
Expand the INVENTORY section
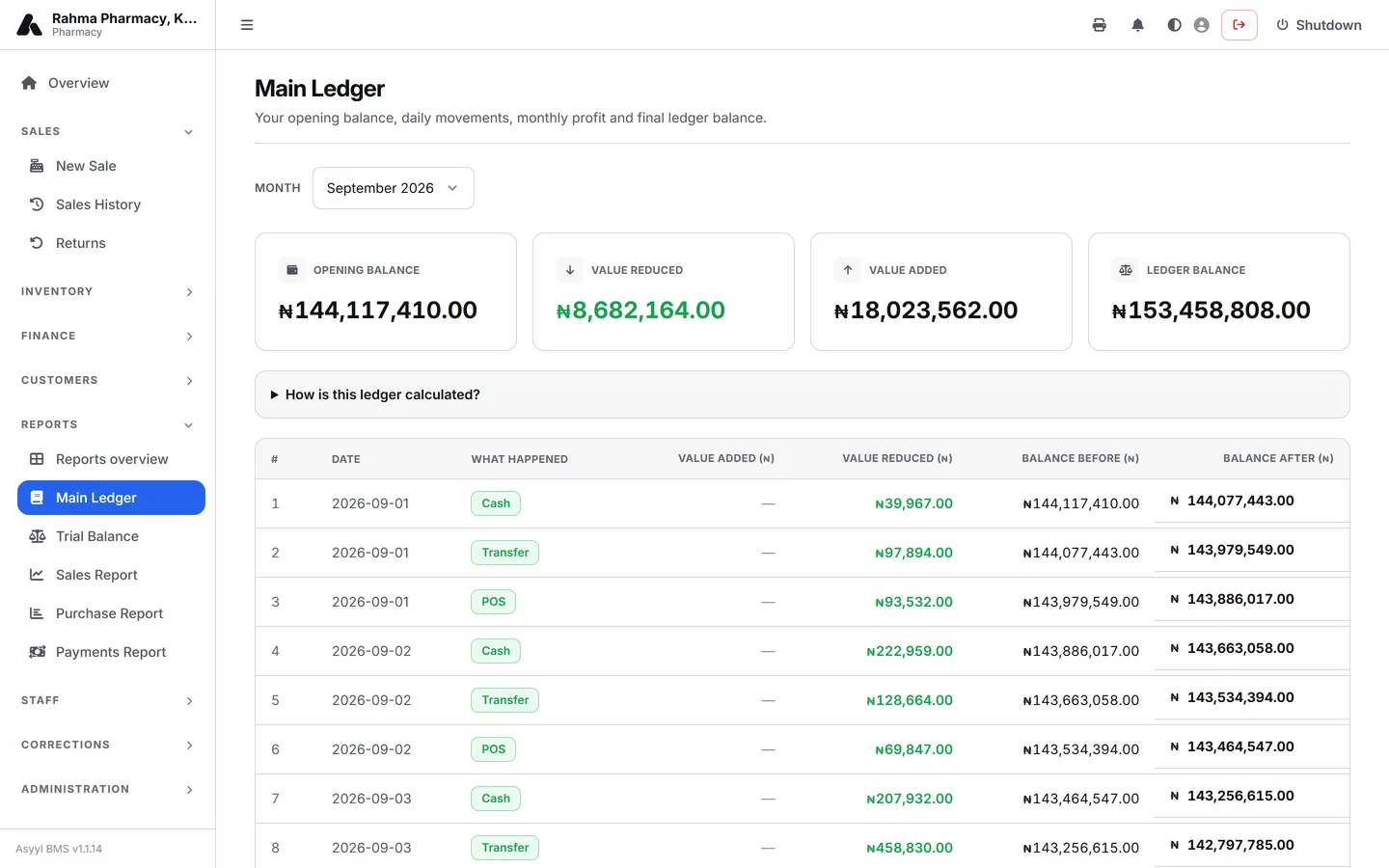click(107, 291)
